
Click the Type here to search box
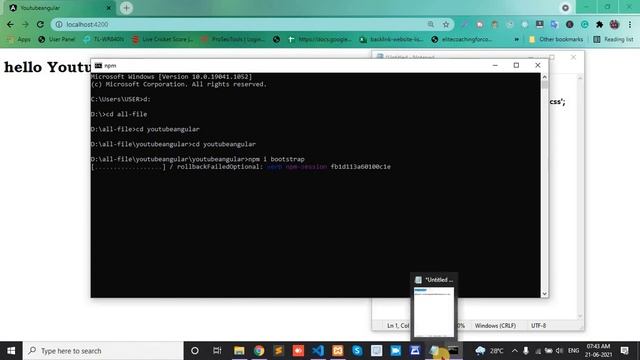point(103,351)
